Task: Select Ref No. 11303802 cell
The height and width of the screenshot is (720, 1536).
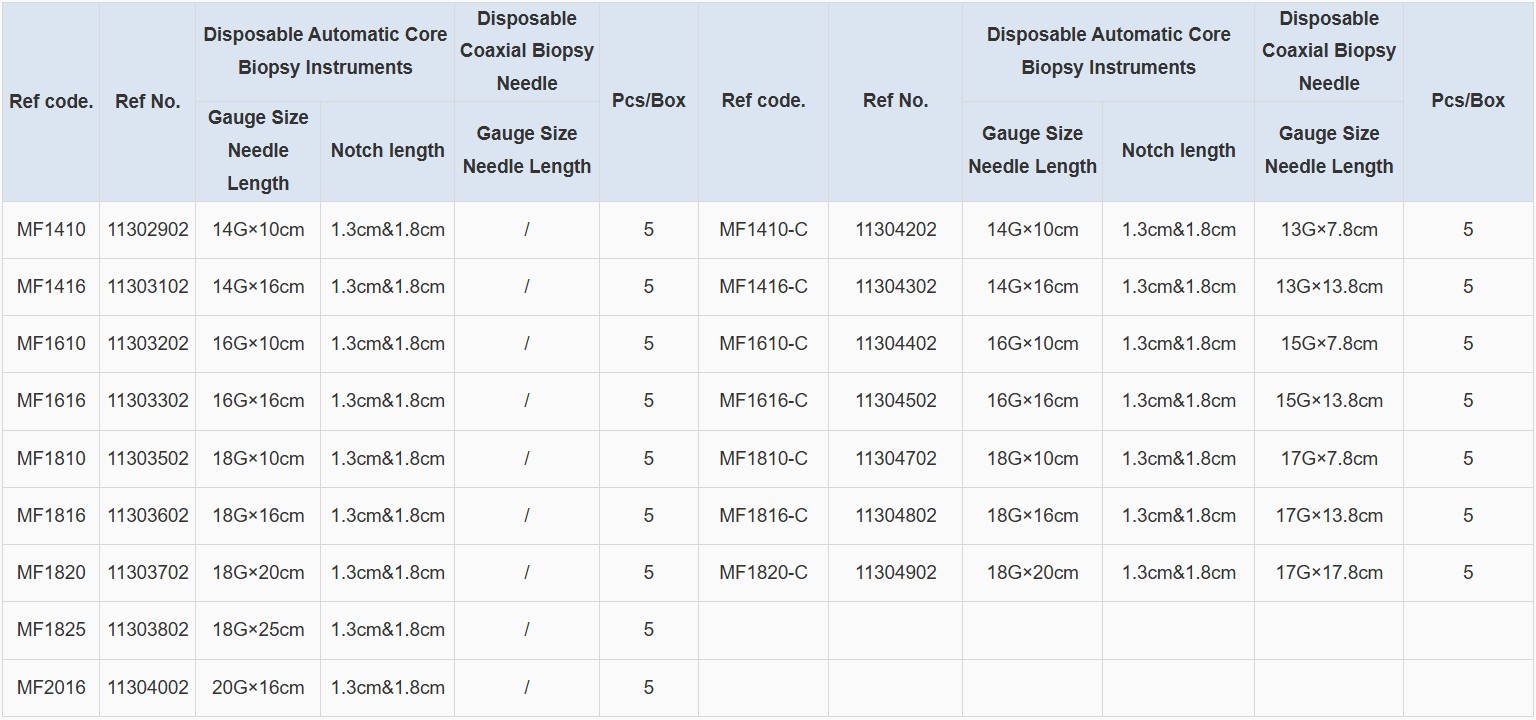Action: tap(148, 629)
